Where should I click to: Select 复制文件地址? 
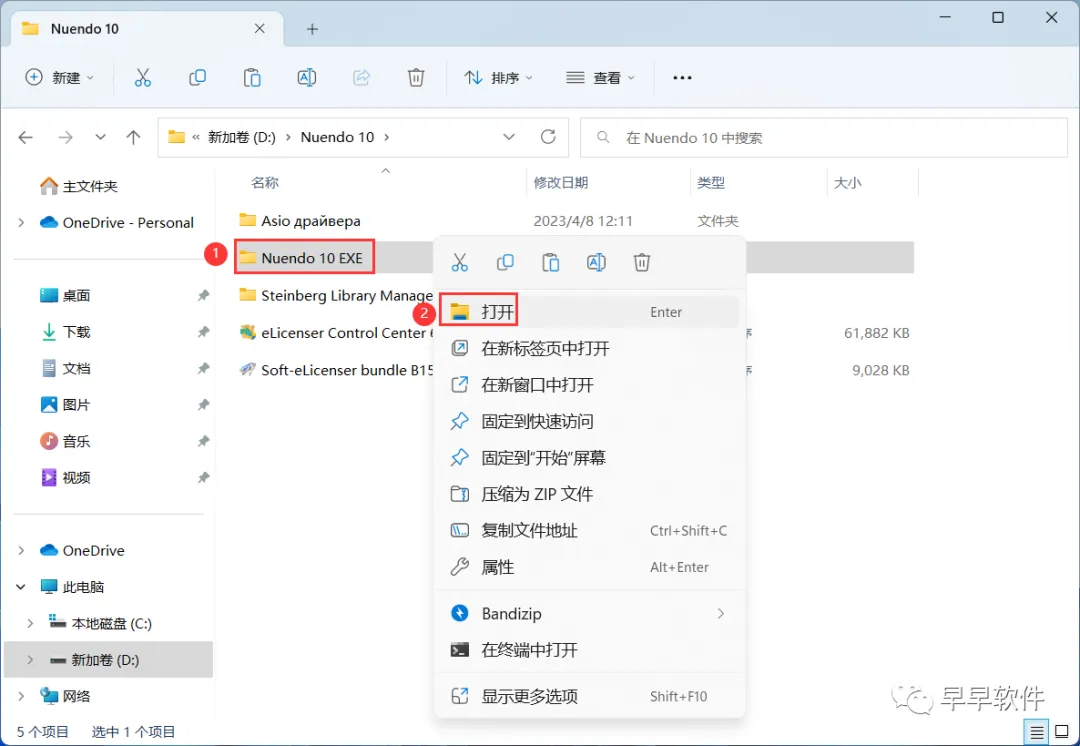[590, 531]
